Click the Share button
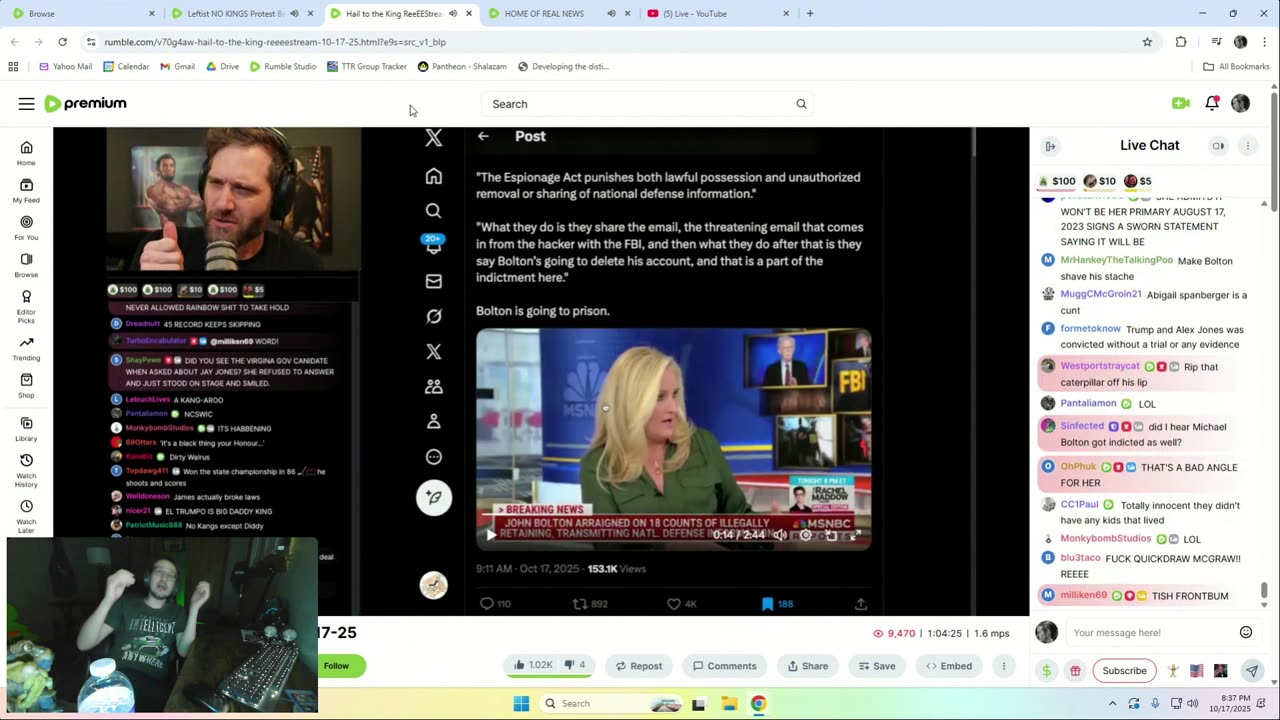Viewport: 1280px width, 720px height. (808, 666)
